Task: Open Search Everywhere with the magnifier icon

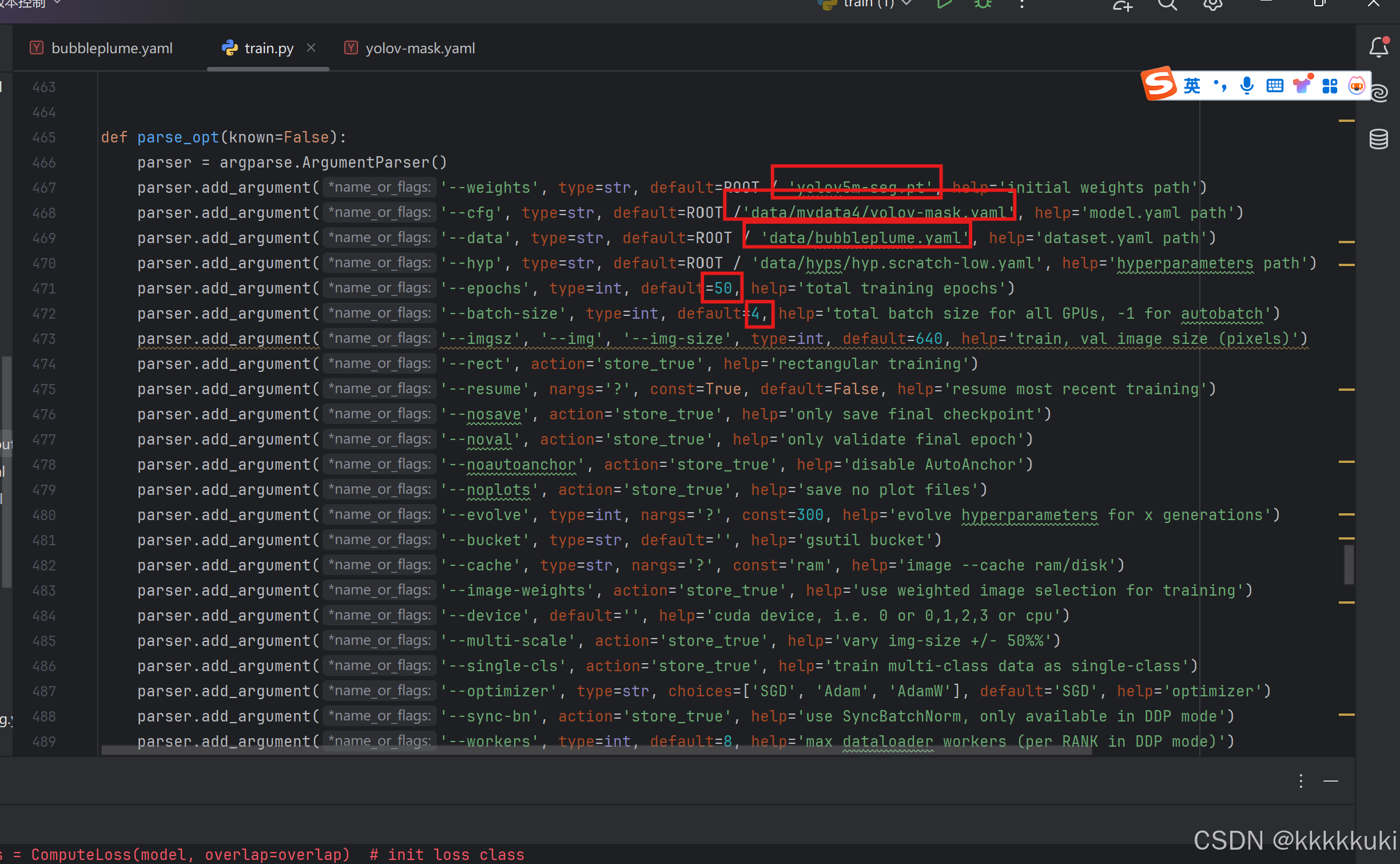Action: 1167,4
